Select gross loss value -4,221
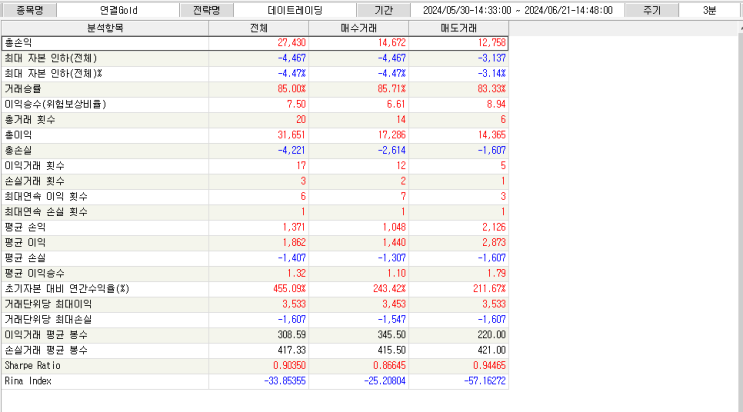 (291, 150)
